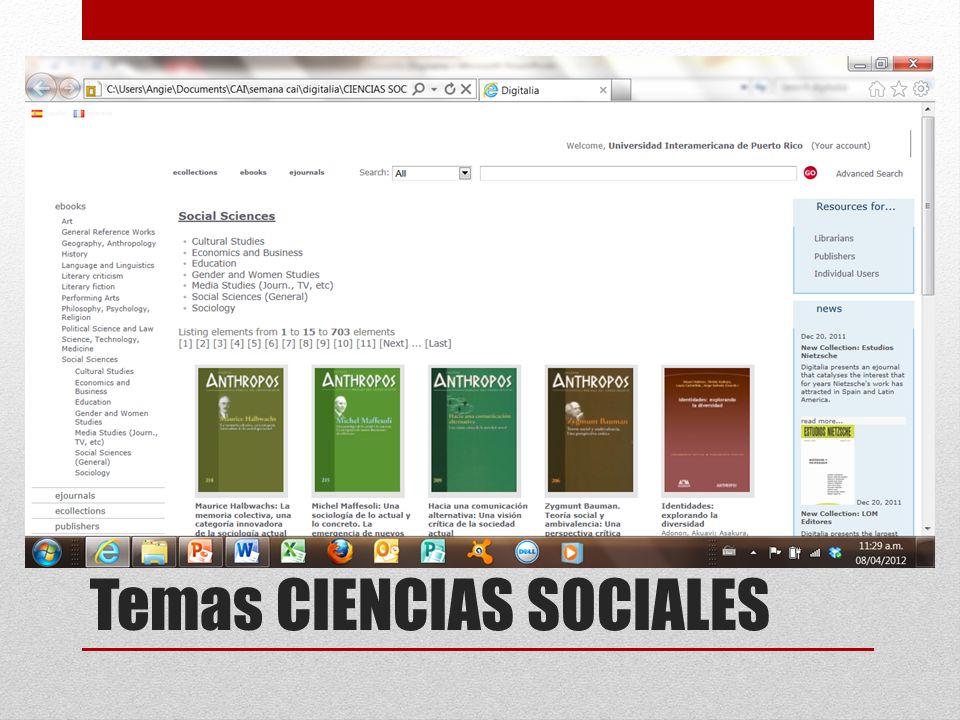Select Art in ebooks sidebar

point(67,221)
